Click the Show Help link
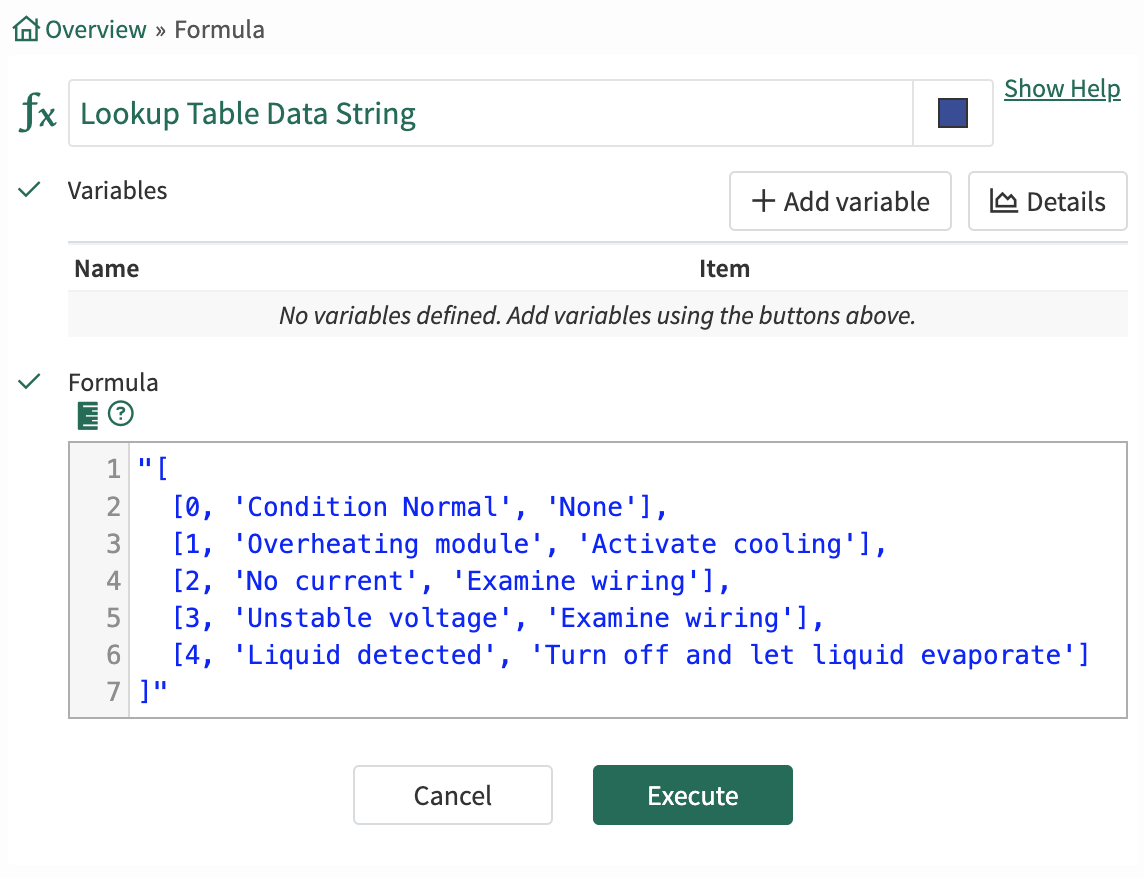Screen dimensions: 1144x878 pyautogui.click(x=1062, y=89)
